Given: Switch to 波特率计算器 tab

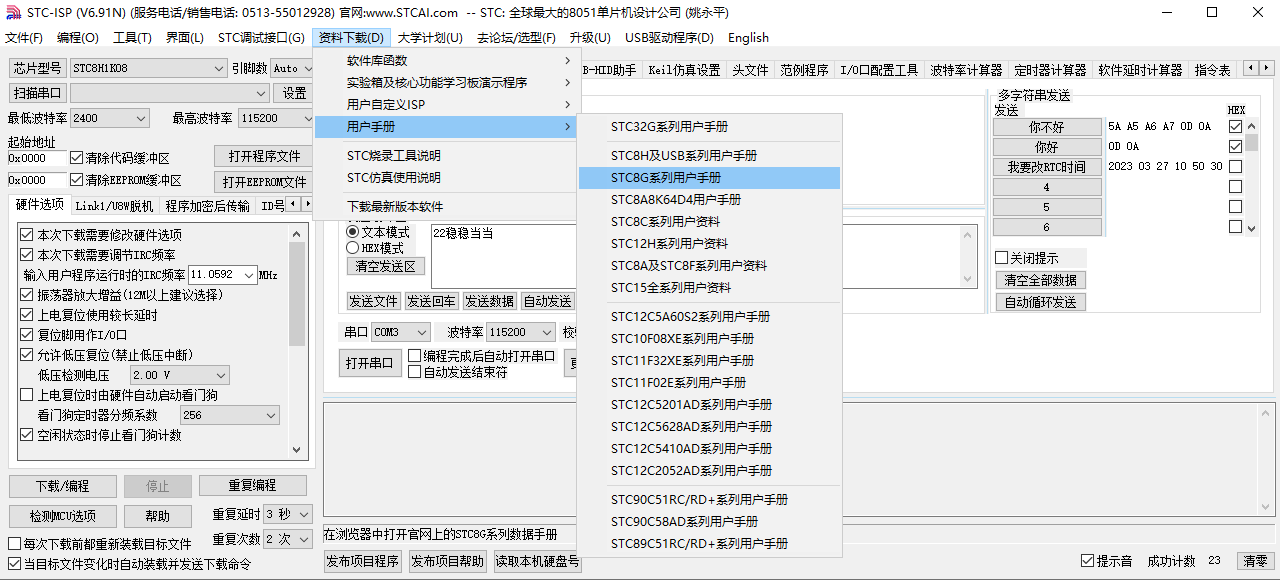Looking at the screenshot, I should (966, 70).
